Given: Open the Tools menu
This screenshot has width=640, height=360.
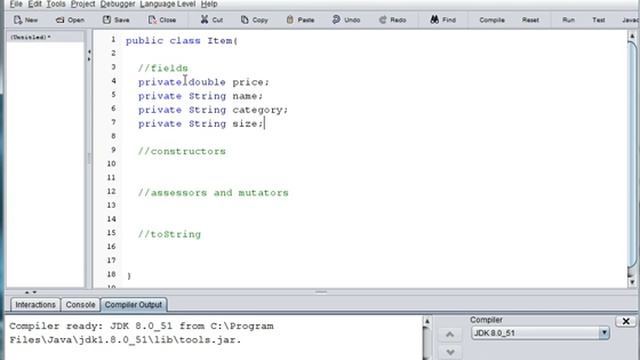Looking at the screenshot, I should pyautogui.click(x=56, y=4).
